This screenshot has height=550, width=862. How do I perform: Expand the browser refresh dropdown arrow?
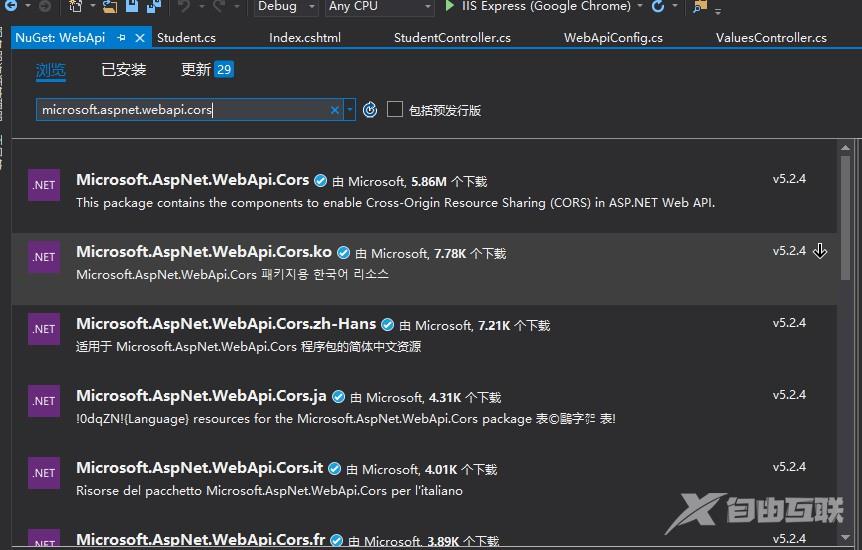pos(675,6)
